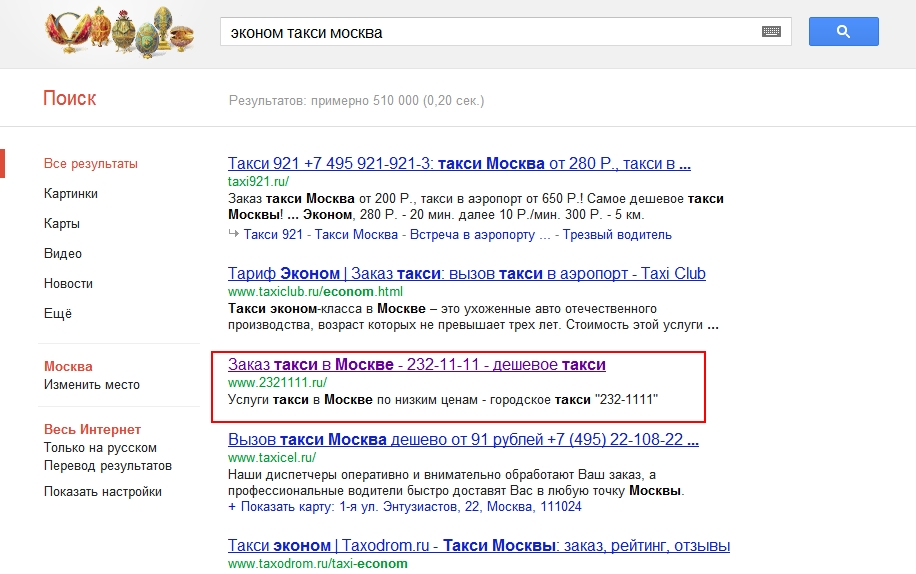Screen dimensions: 916x574
Task: Switch to Новости results
Action: (68, 283)
